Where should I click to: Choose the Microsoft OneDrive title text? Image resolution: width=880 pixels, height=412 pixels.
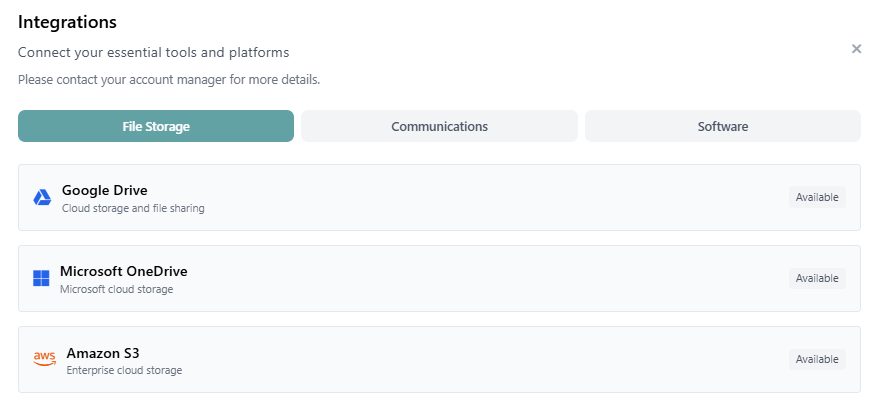[123, 271]
